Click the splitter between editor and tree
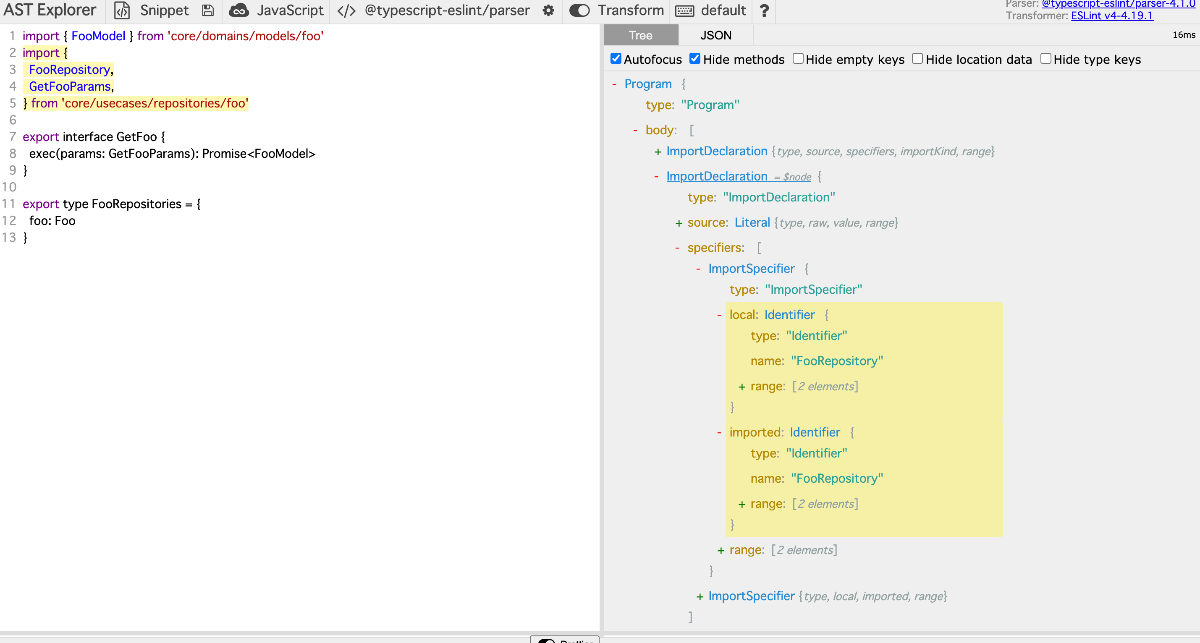 click(x=601, y=327)
